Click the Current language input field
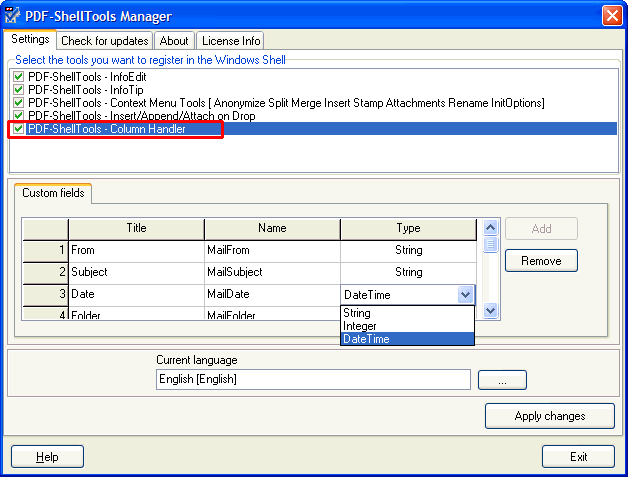This screenshot has width=628, height=477. click(313, 379)
